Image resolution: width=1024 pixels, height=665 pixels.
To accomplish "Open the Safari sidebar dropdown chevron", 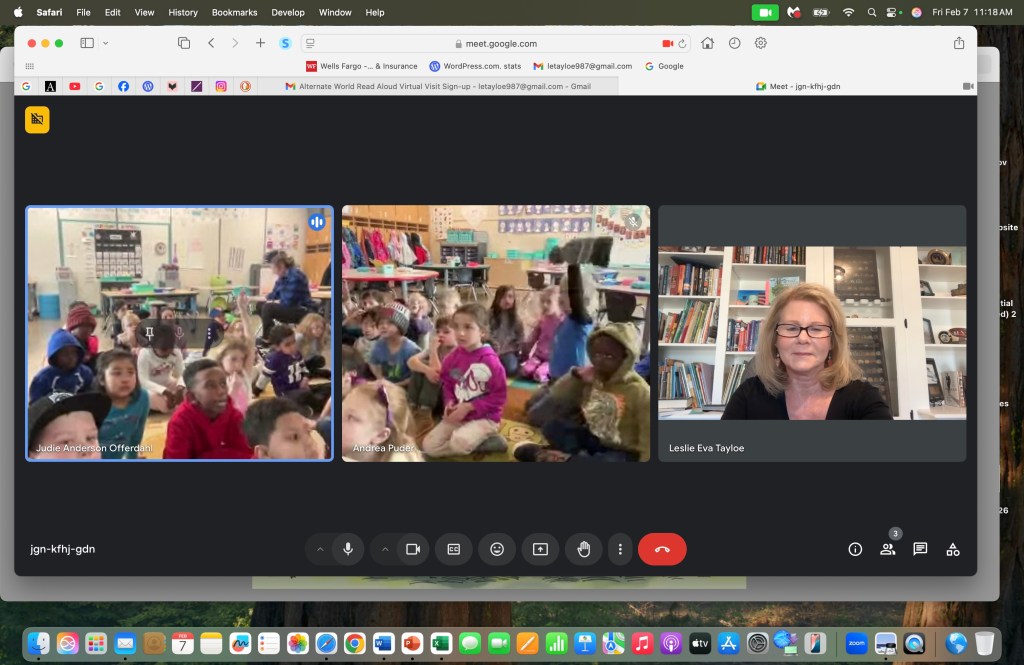I will pos(106,43).
